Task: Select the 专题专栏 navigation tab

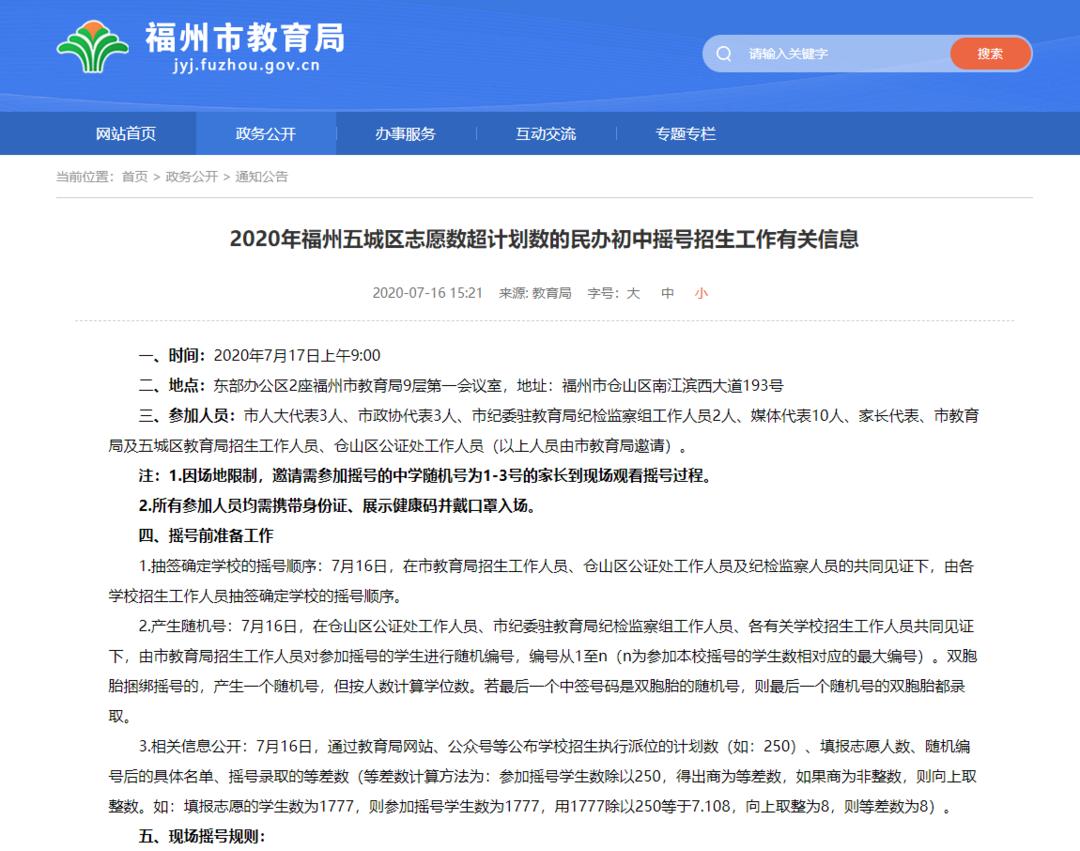Action: click(x=685, y=133)
